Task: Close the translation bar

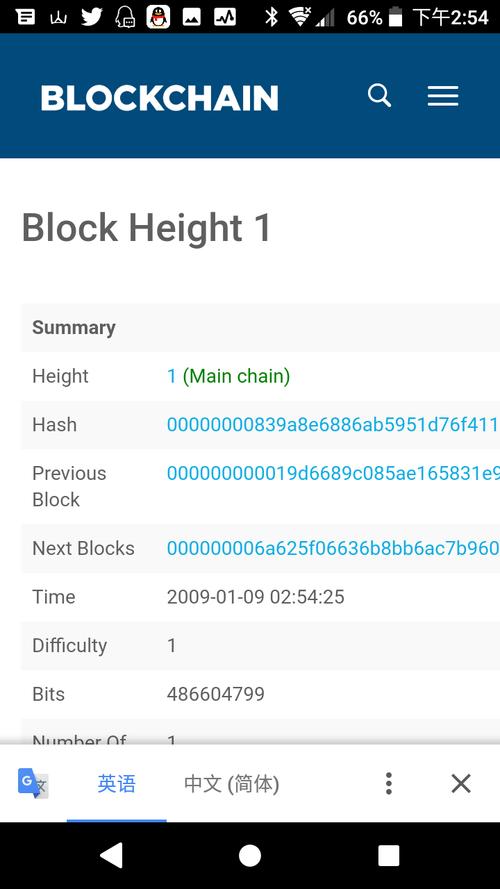Action: click(461, 784)
